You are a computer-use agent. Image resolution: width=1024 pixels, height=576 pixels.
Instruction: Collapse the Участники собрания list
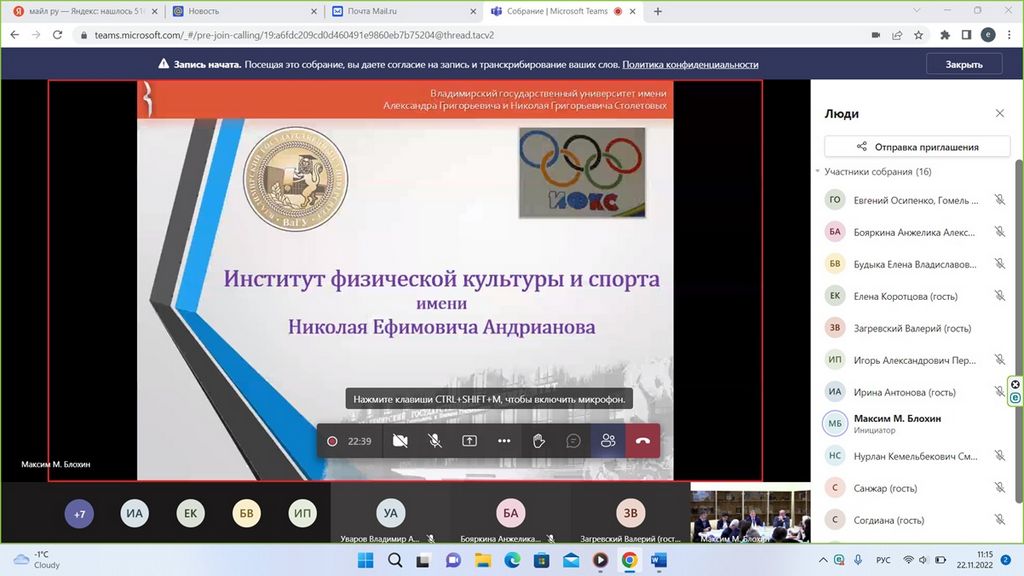(x=817, y=172)
